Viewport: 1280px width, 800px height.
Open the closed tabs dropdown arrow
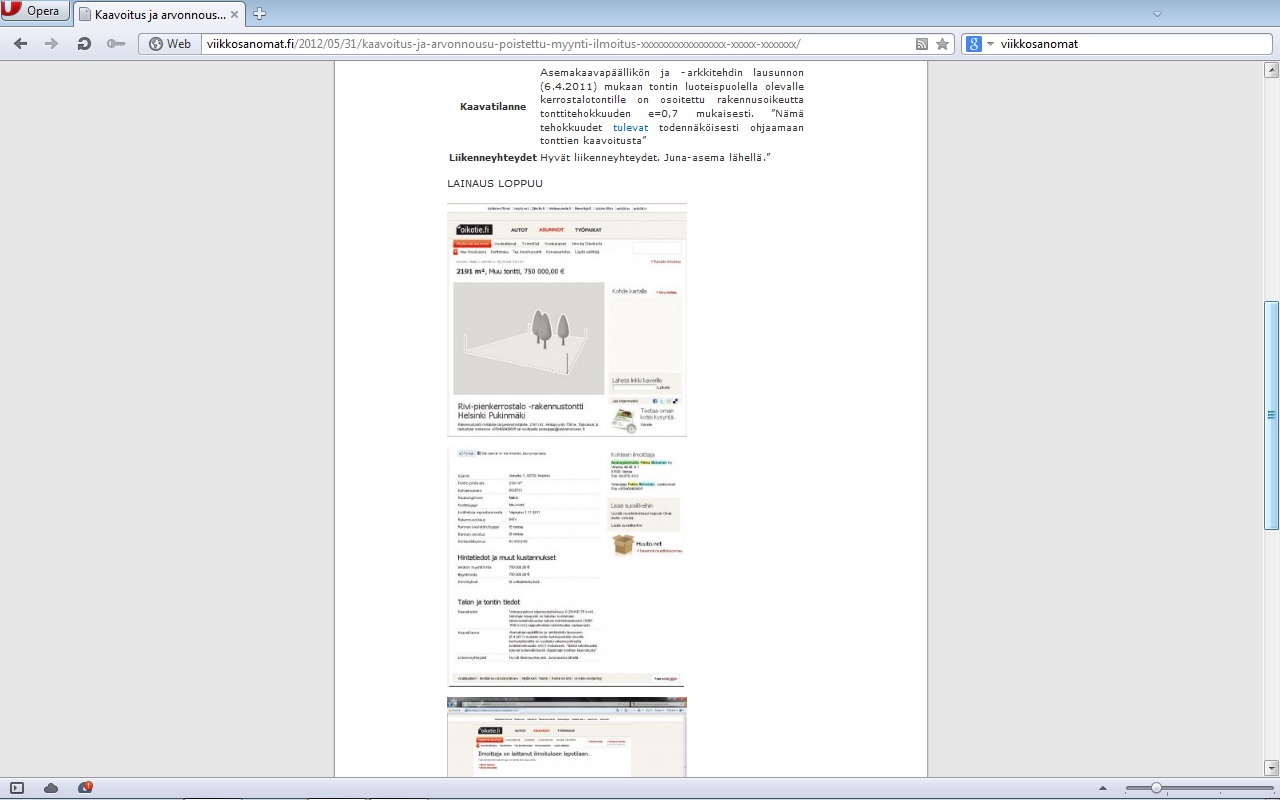coord(1157,14)
